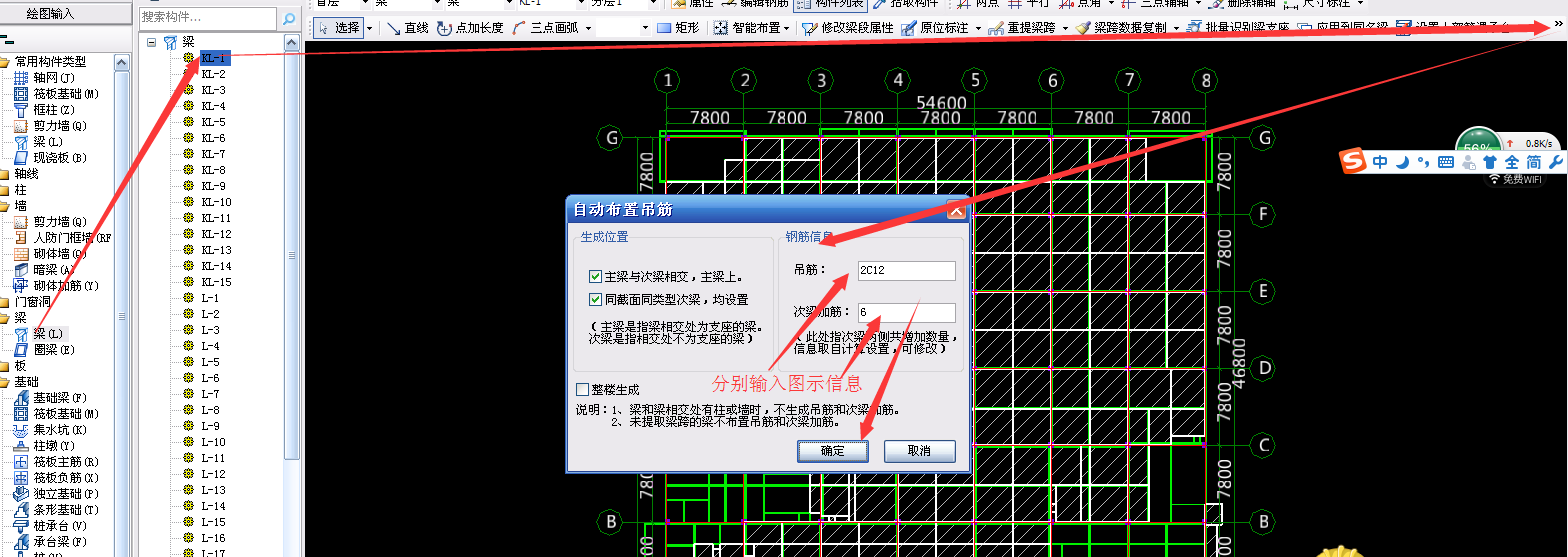Select 筏板基础(M) under 常用构件类型
1568x557 pixels.
[57, 94]
